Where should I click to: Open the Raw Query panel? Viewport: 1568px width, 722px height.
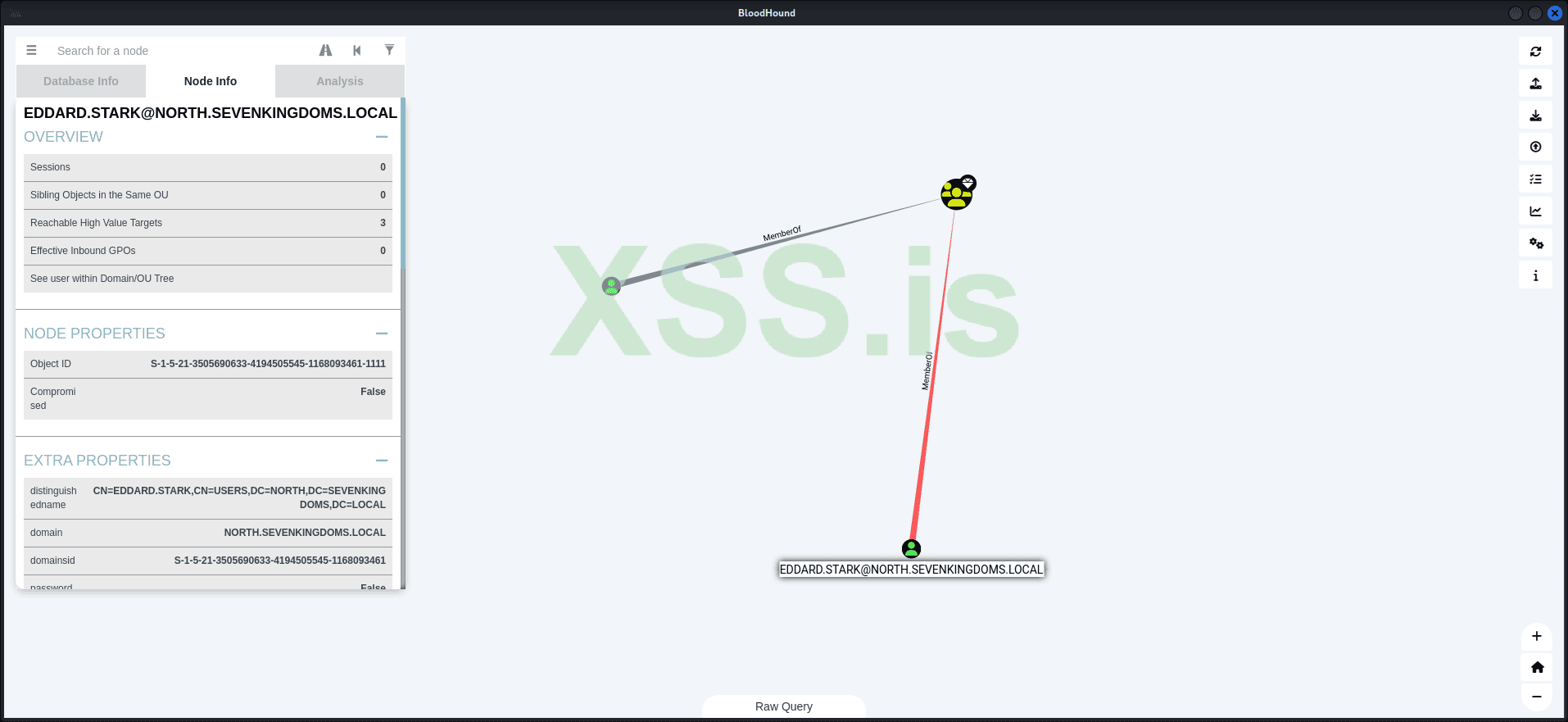[x=784, y=706]
